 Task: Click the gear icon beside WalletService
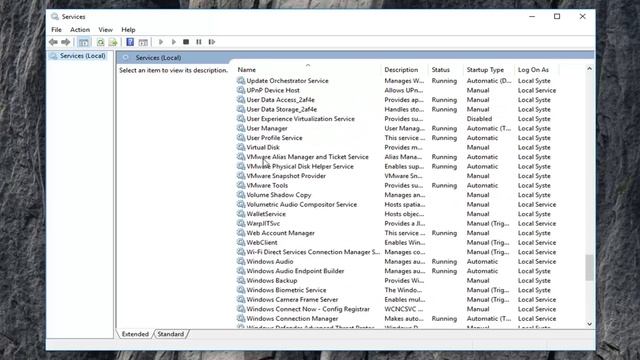pyautogui.click(x=241, y=214)
